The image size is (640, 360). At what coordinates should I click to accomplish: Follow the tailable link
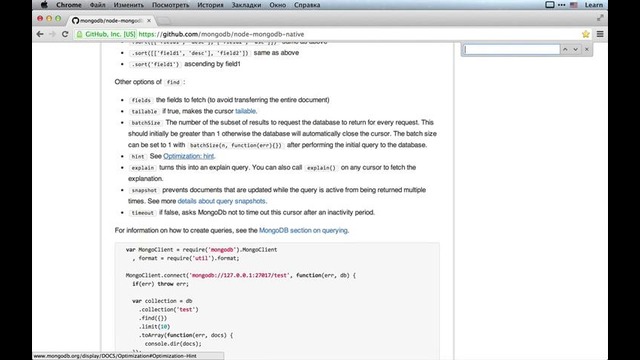click(245, 111)
